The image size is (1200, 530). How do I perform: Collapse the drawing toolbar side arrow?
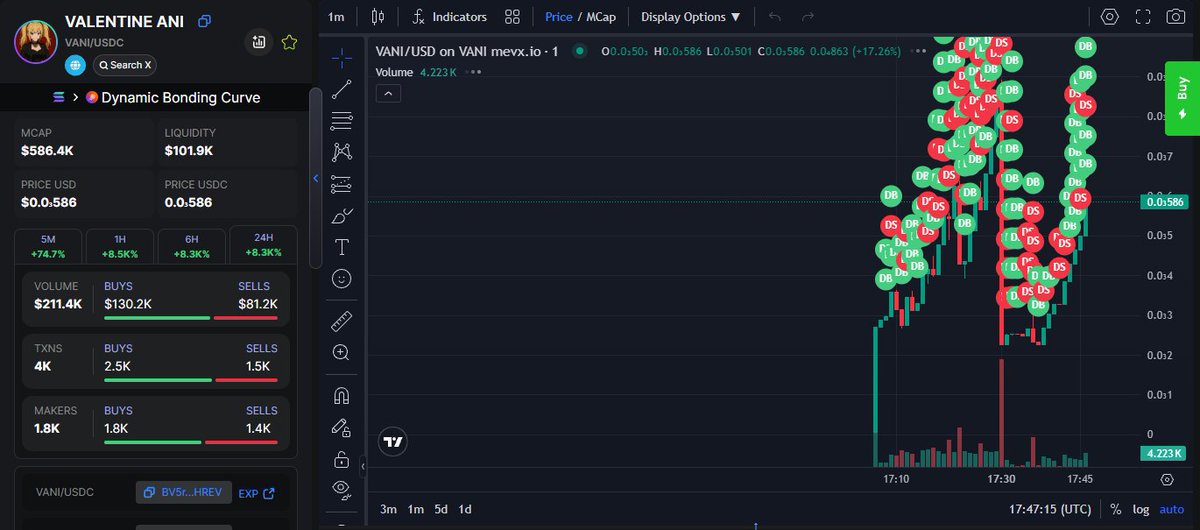363,466
